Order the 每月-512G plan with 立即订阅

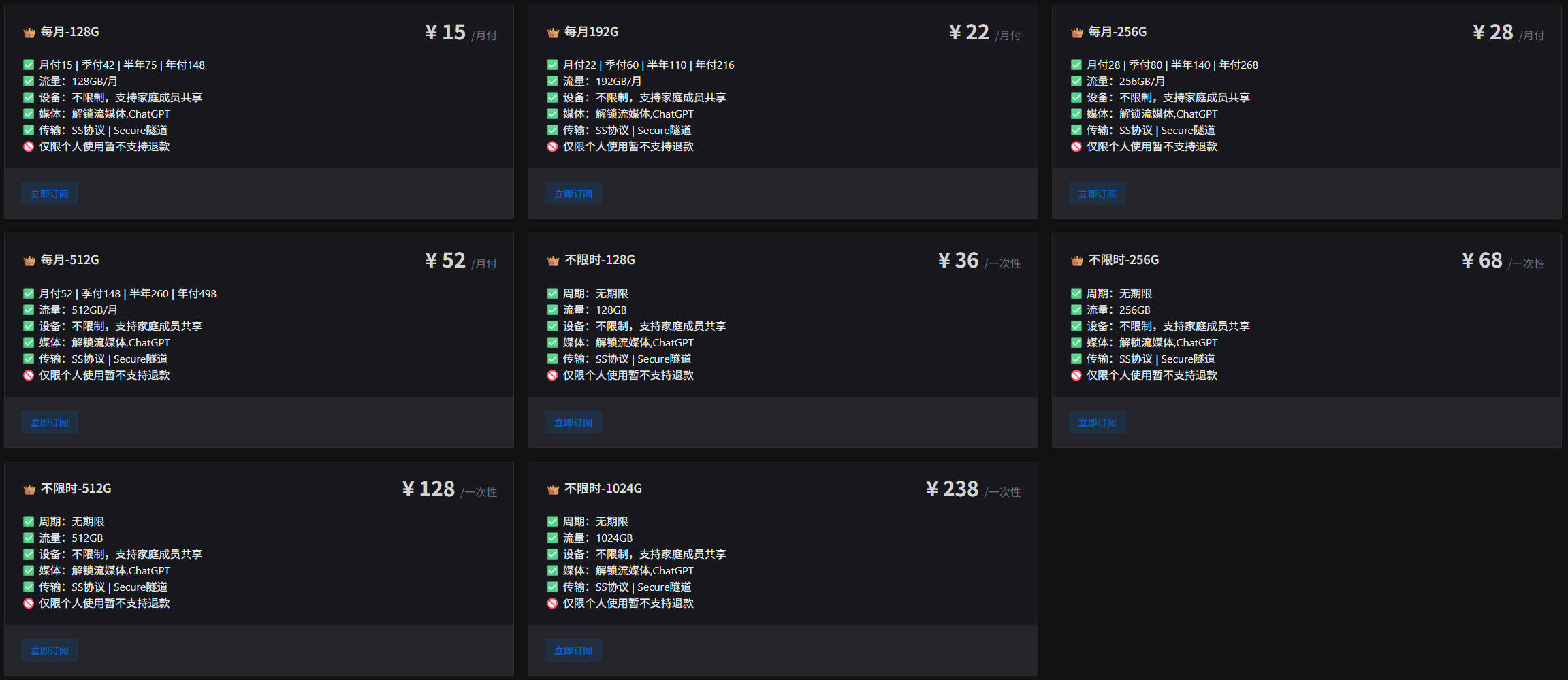(50, 423)
